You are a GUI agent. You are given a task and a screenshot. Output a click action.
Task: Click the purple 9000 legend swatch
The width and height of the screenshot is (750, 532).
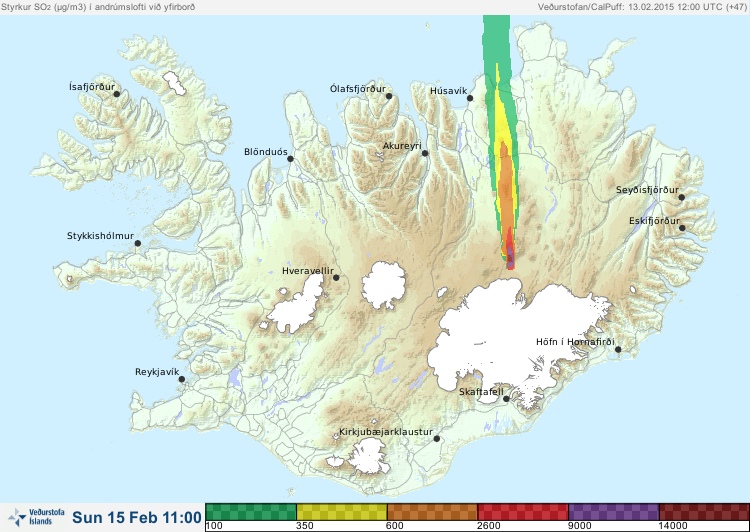pyautogui.click(x=613, y=511)
